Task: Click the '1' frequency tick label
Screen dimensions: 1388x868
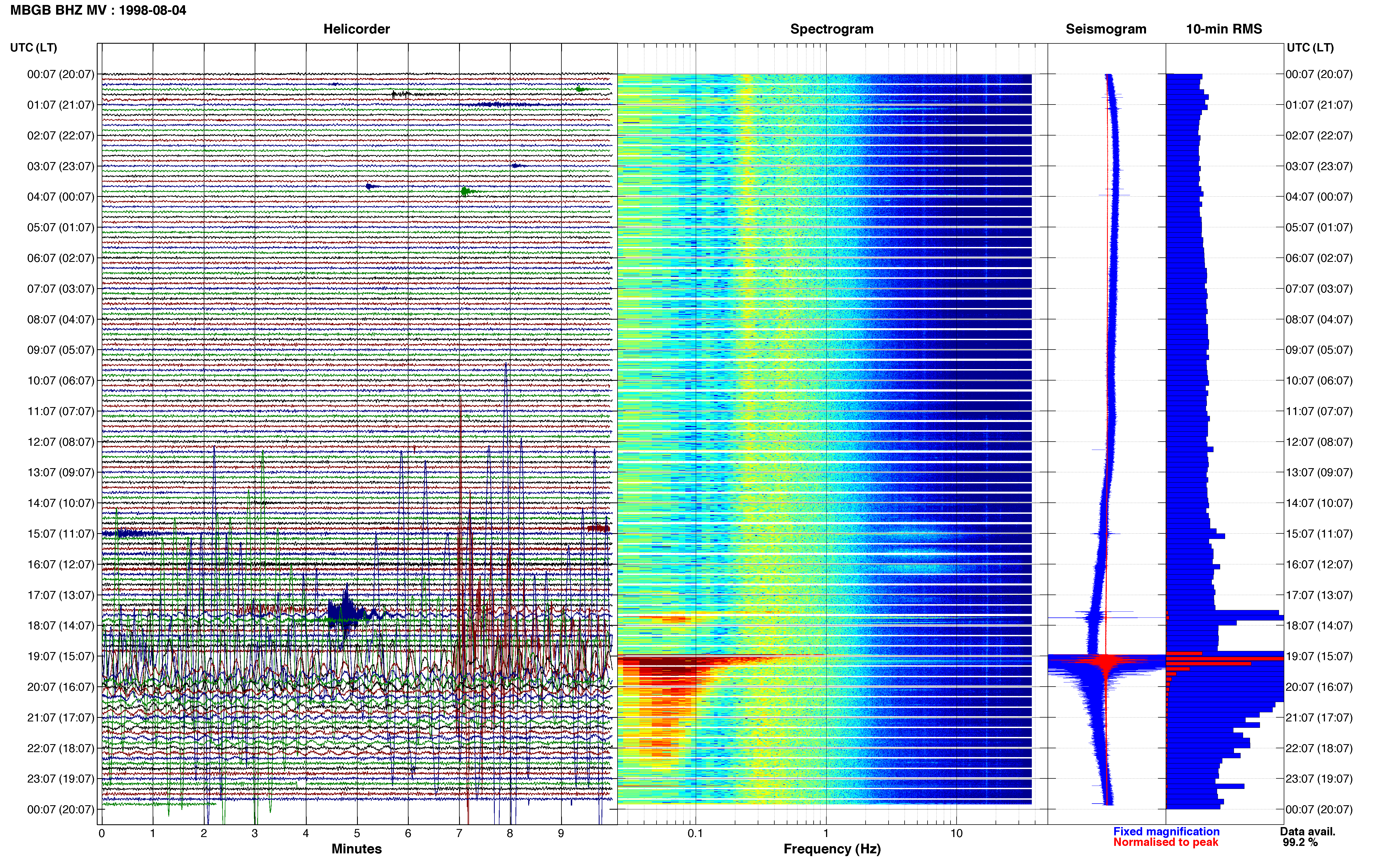Action: coord(826,833)
